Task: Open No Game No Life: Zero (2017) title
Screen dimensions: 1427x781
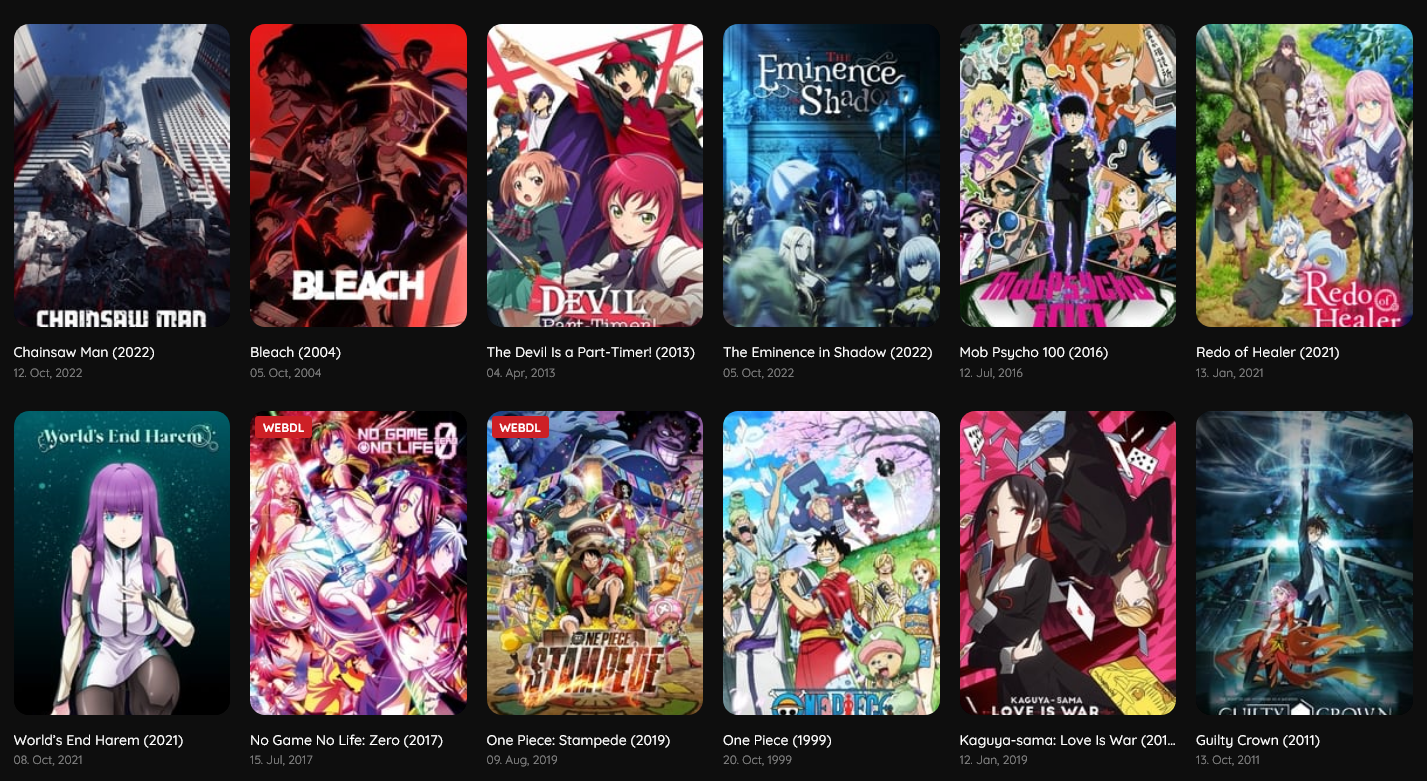Action: click(347, 740)
